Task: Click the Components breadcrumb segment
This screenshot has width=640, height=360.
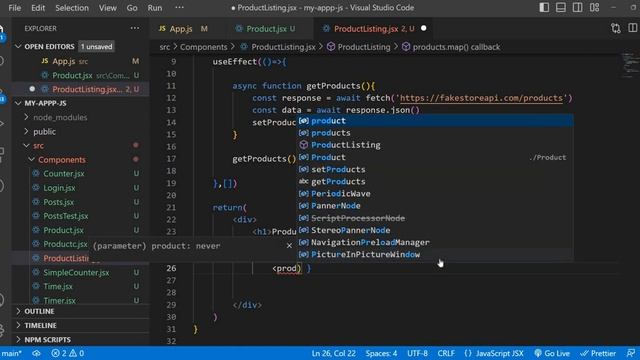Action: [203, 47]
